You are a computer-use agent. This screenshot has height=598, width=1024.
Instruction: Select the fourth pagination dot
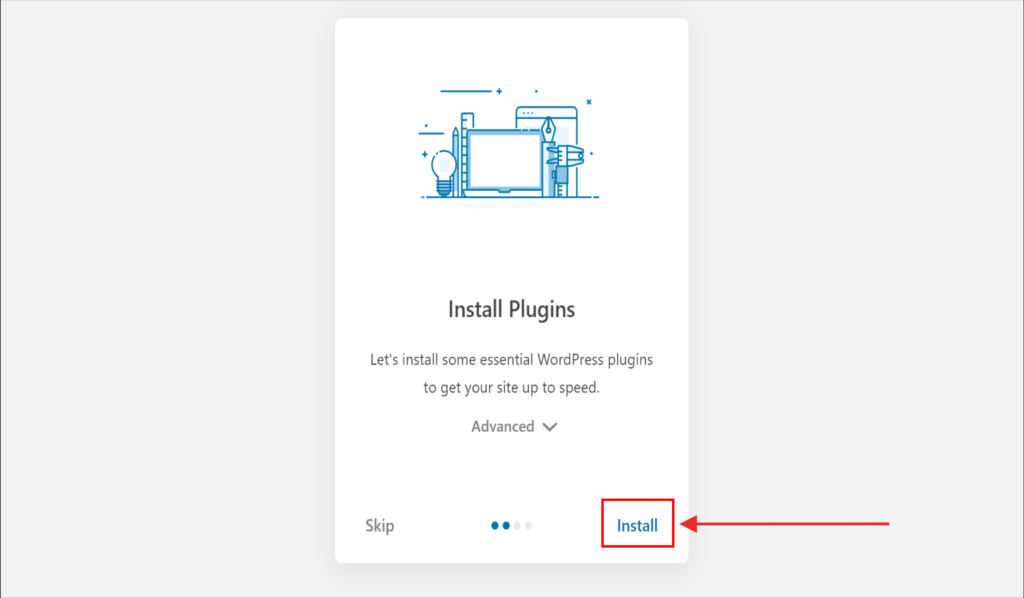click(528, 525)
